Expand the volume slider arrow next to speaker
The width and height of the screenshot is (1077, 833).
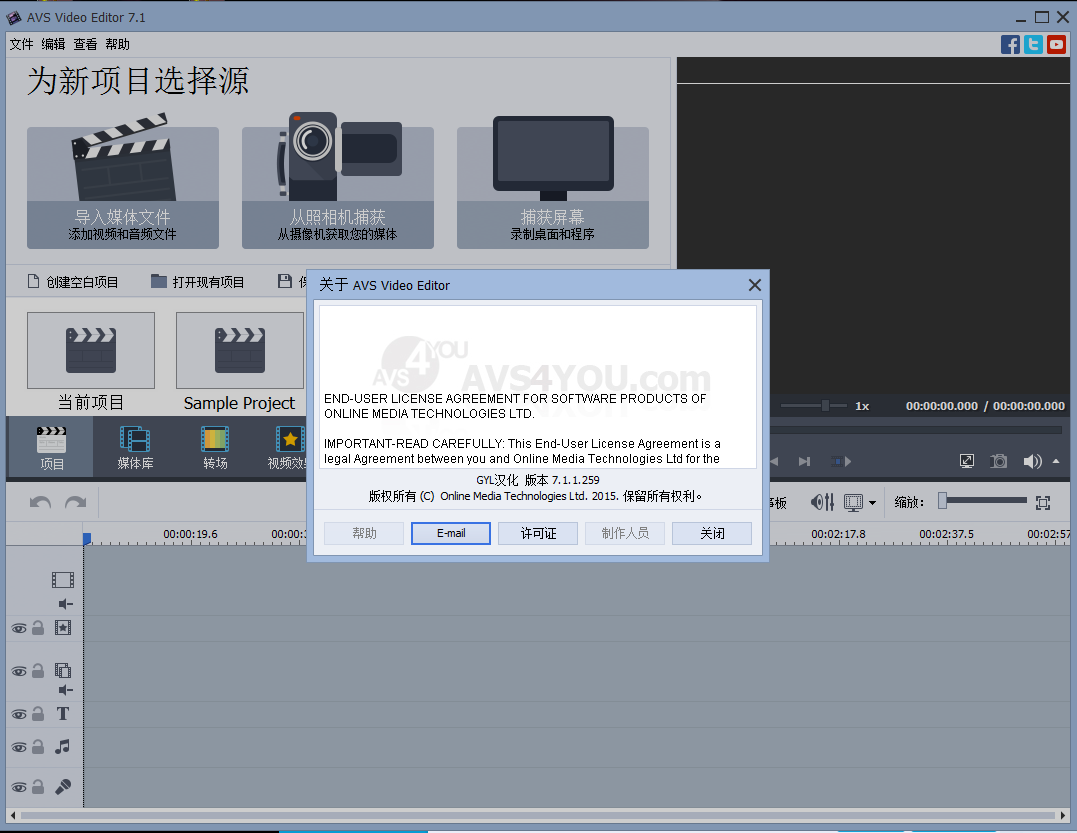[x=1056, y=461]
